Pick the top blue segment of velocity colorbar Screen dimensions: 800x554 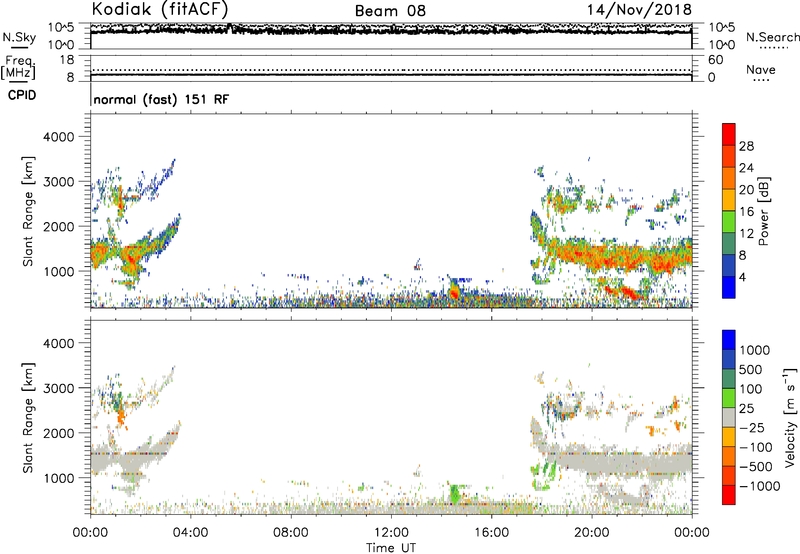pyautogui.click(x=729, y=340)
